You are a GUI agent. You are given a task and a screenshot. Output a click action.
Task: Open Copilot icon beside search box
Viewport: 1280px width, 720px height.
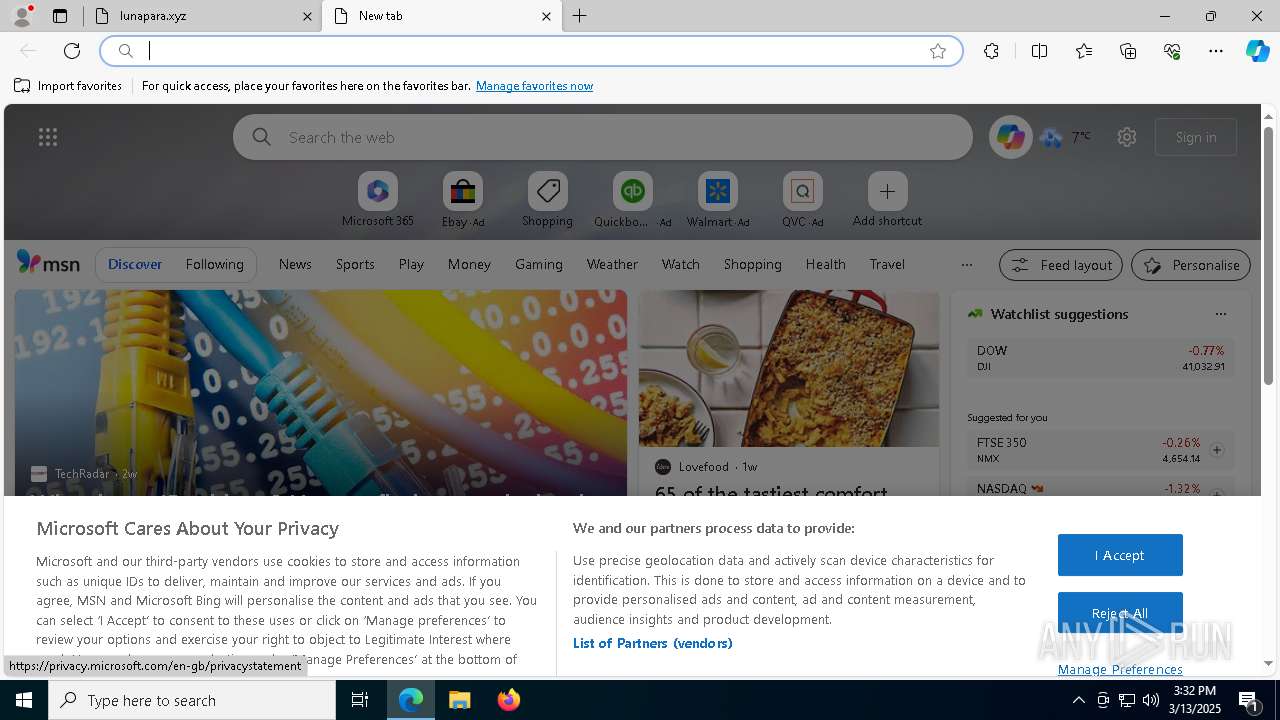tap(1010, 137)
